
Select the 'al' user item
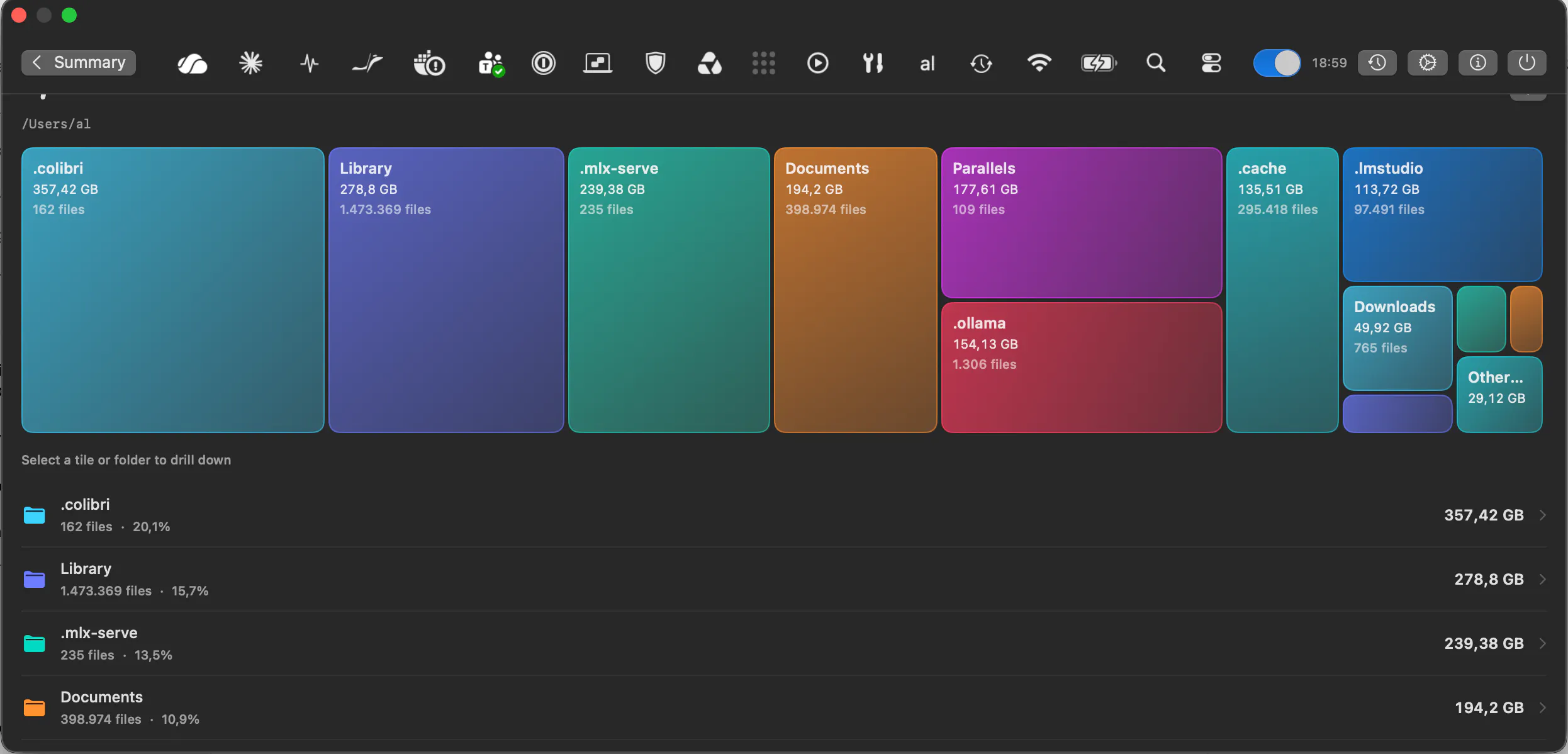pyautogui.click(x=927, y=64)
